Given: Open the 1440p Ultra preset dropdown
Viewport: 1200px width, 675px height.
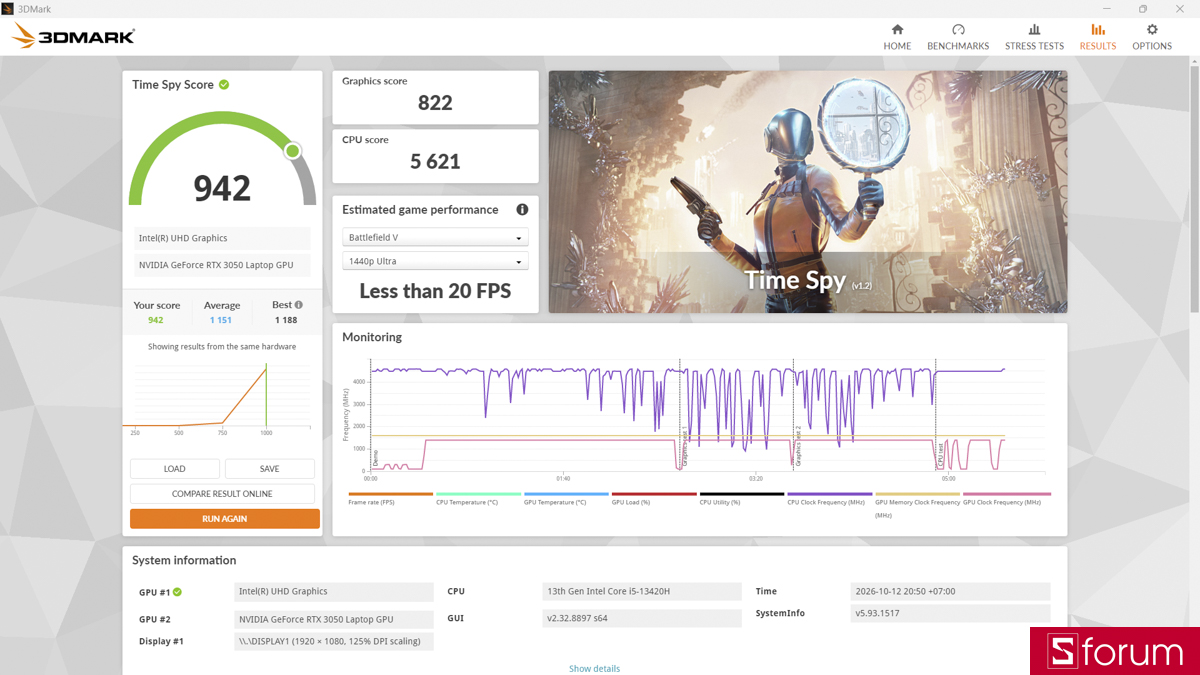Looking at the screenshot, I should 435,261.
